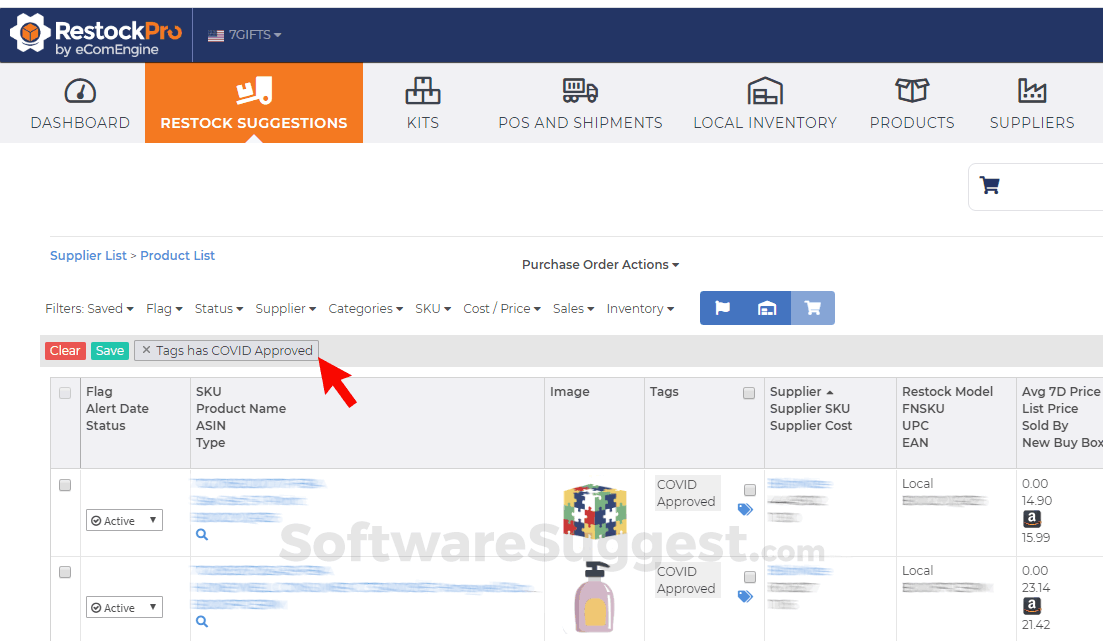Switch to the flag list view icon
Image resolution: width=1103 pixels, height=641 pixels.
pos(722,308)
